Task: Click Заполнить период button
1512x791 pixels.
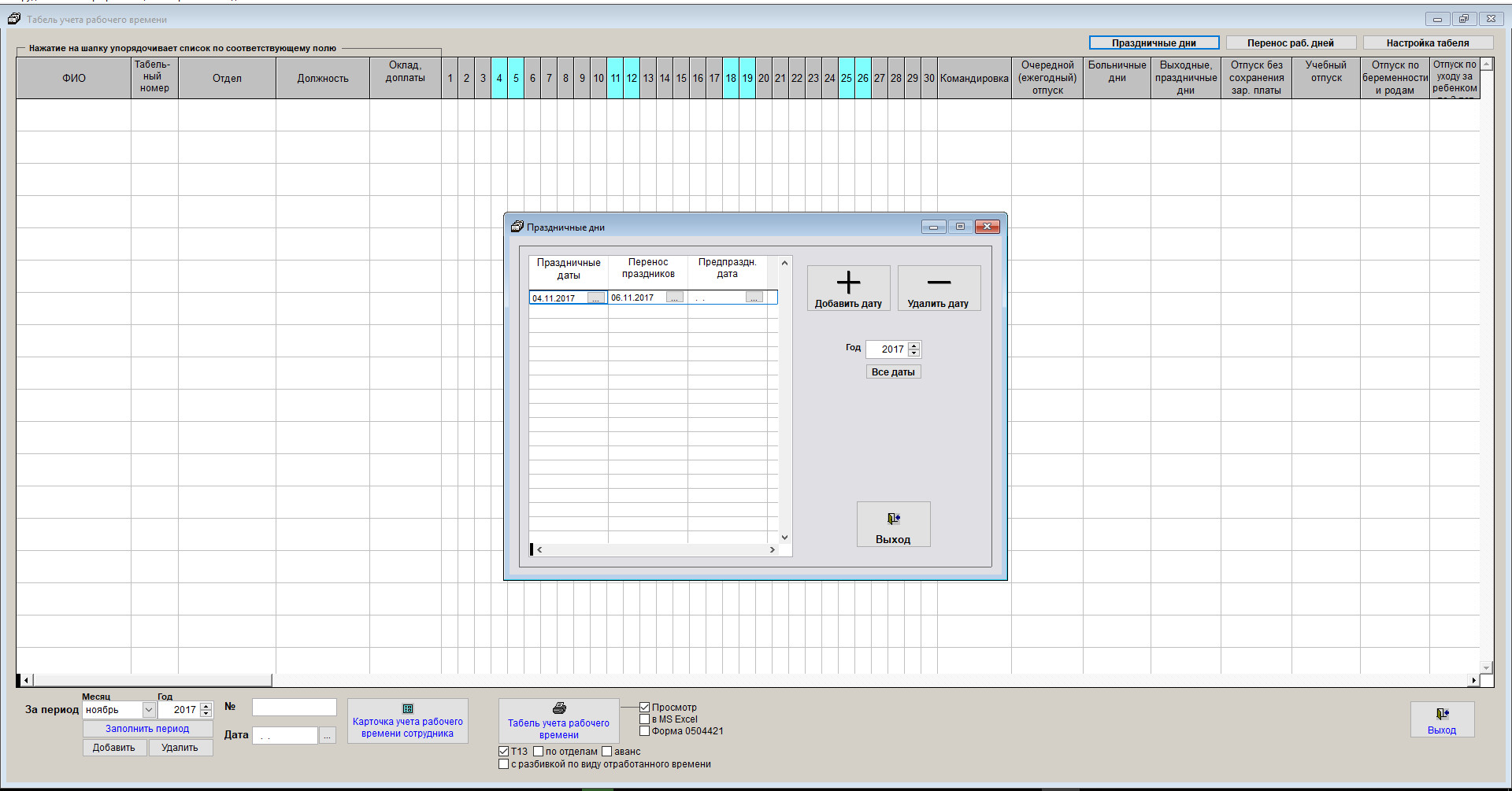Action: tap(147, 729)
